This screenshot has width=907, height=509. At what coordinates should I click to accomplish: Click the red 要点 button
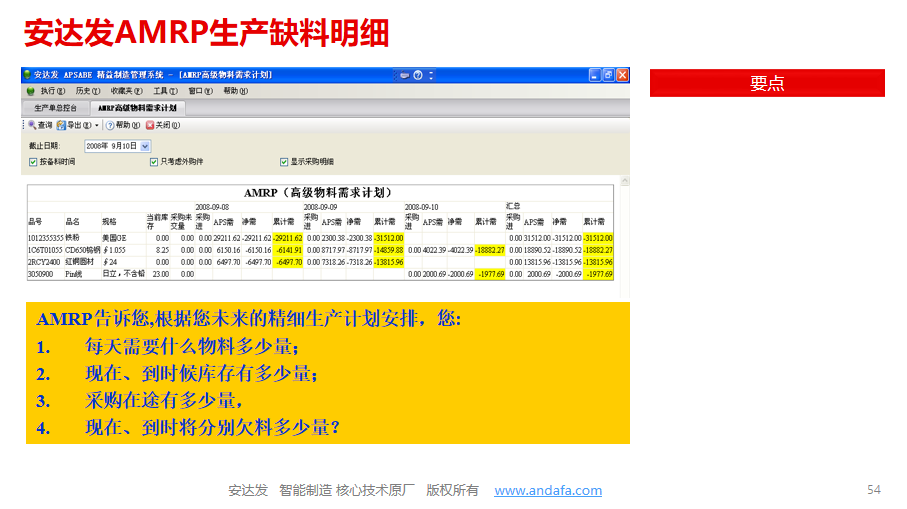click(767, 83)
